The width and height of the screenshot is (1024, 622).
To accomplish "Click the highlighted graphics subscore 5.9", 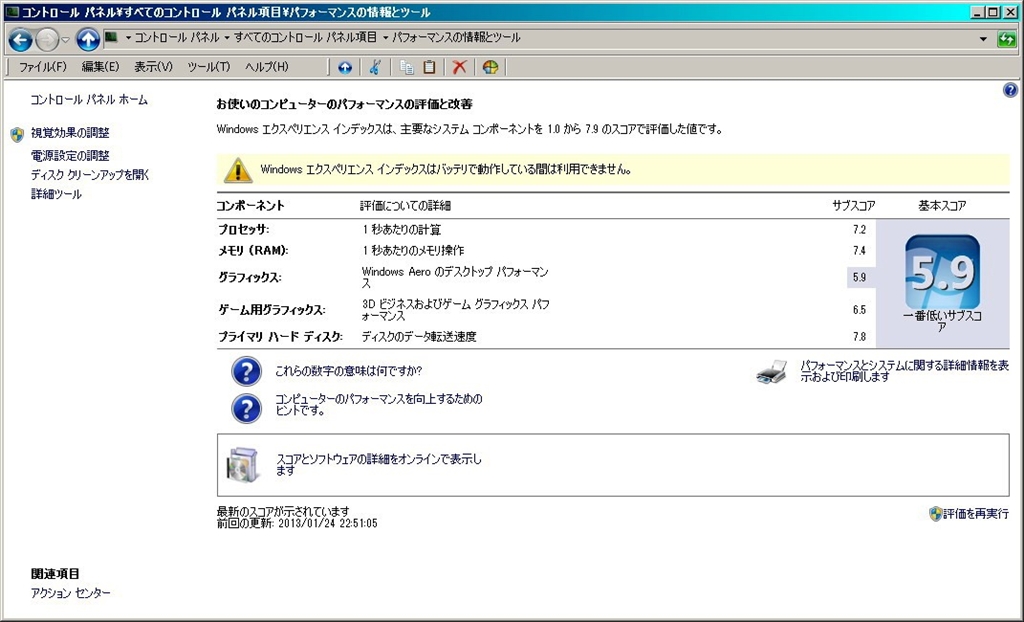I will (x=859, y=278).
